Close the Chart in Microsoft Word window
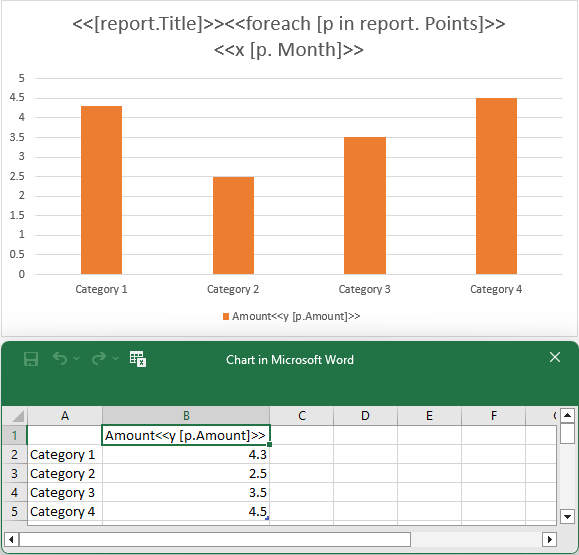 (555, 357)
